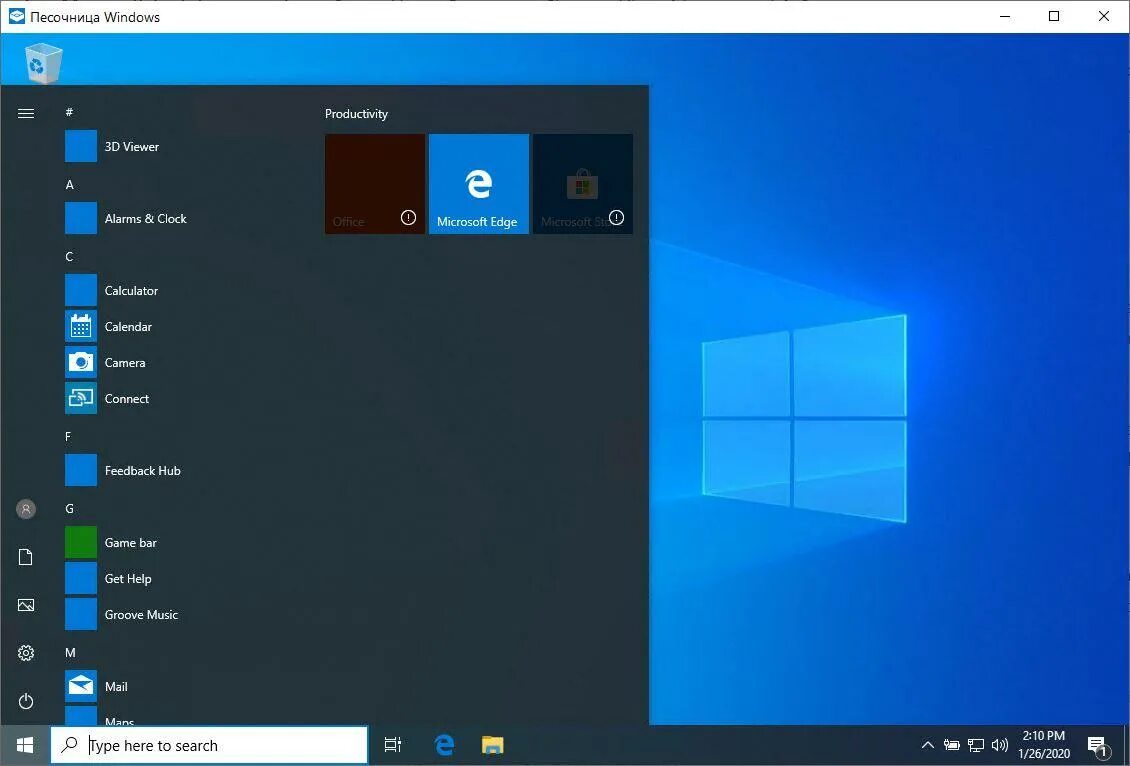Show hidden icons in the system tray
This screenshot has width=1130, height=766.
(928, 745)
